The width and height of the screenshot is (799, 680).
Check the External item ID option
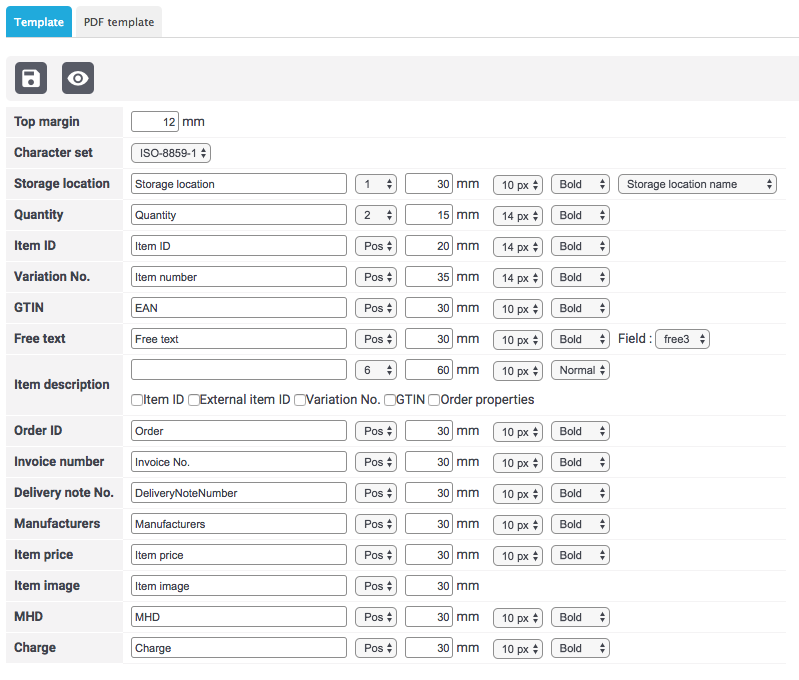194,400
